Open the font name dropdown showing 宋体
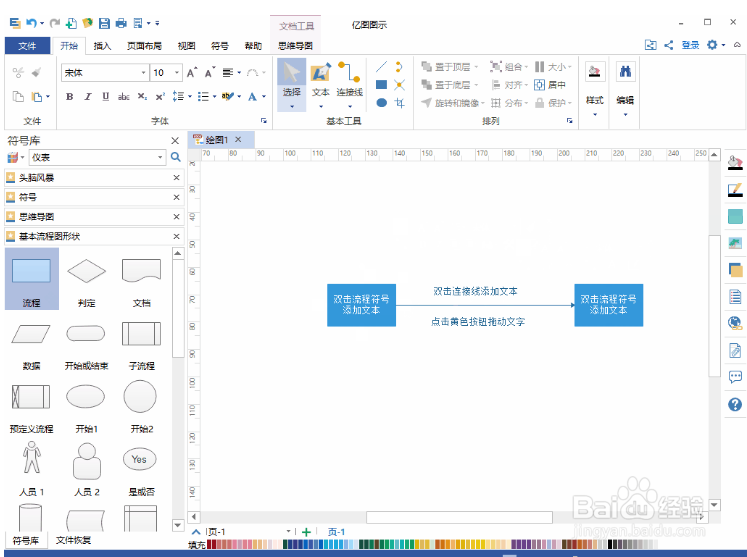 (x=143, y=72)
